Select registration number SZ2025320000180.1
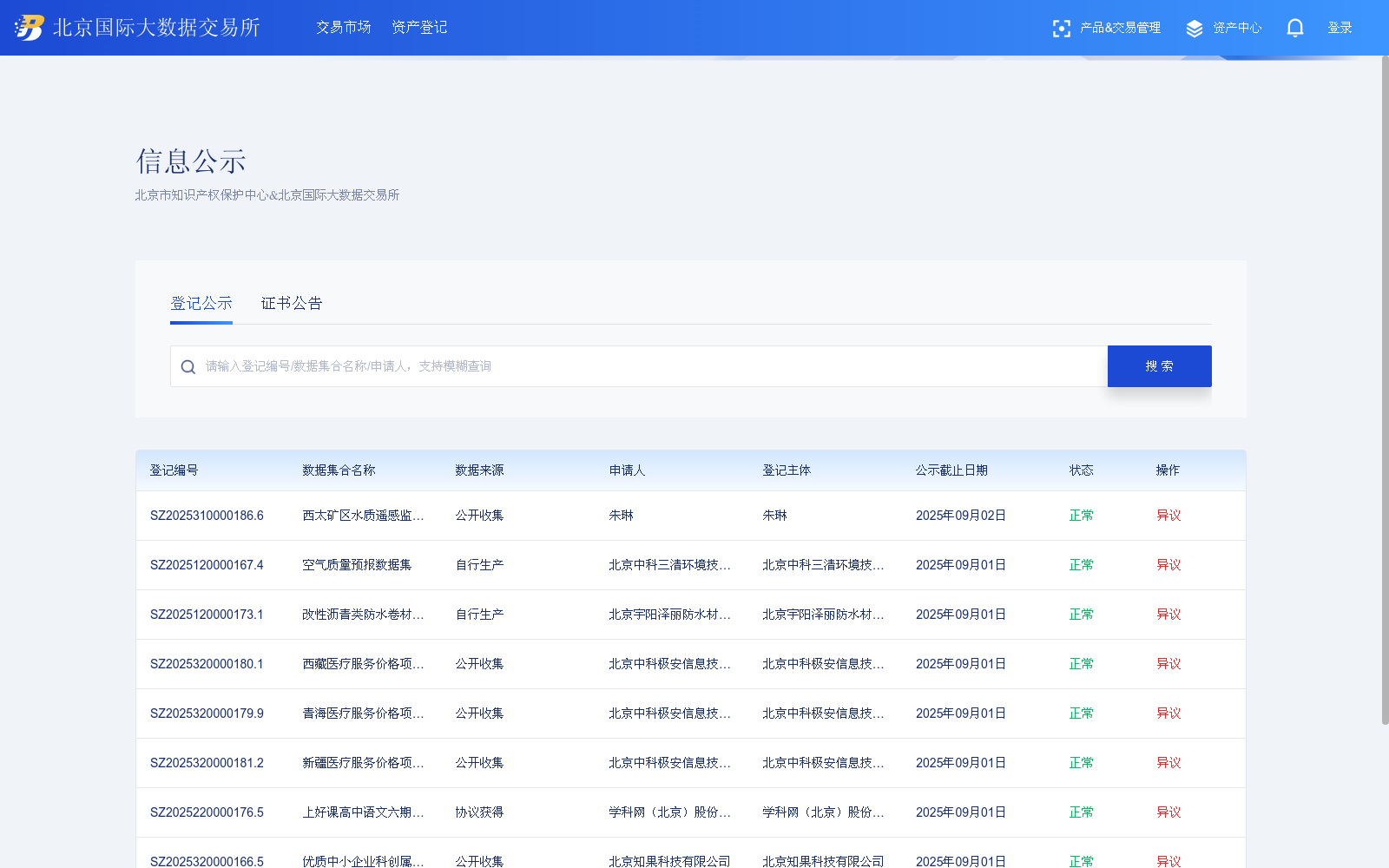The height and width of the screenshot is (868, 1389). [207, 664]
